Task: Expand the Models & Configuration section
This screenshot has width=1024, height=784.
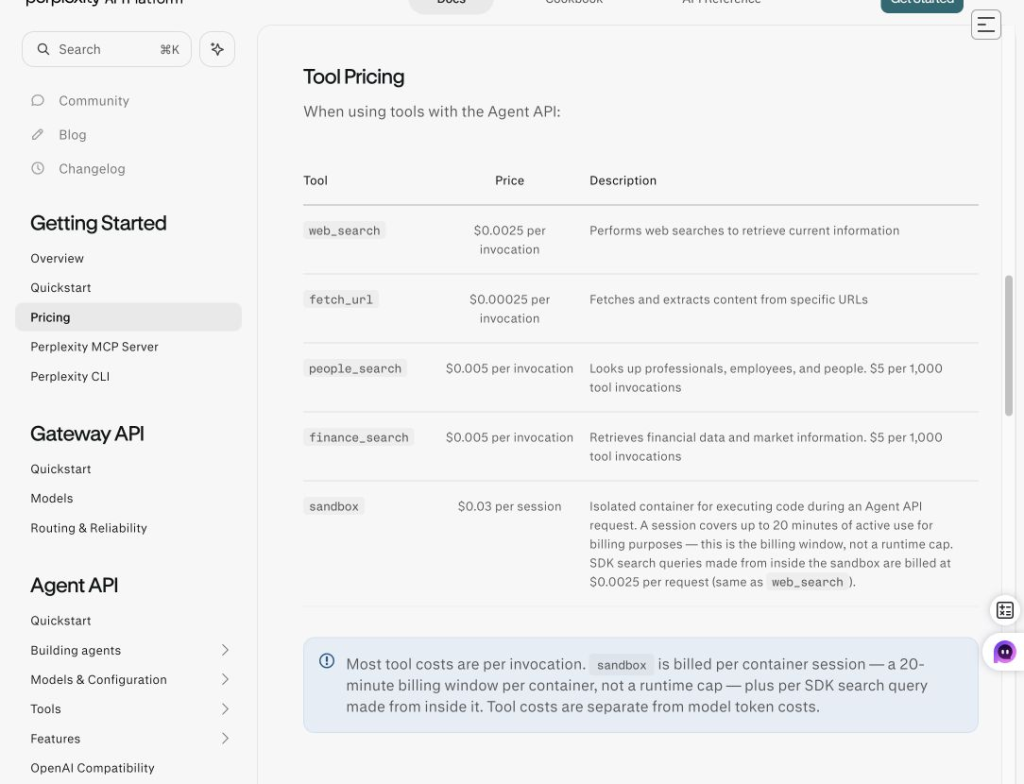Action: pos(225,679)
